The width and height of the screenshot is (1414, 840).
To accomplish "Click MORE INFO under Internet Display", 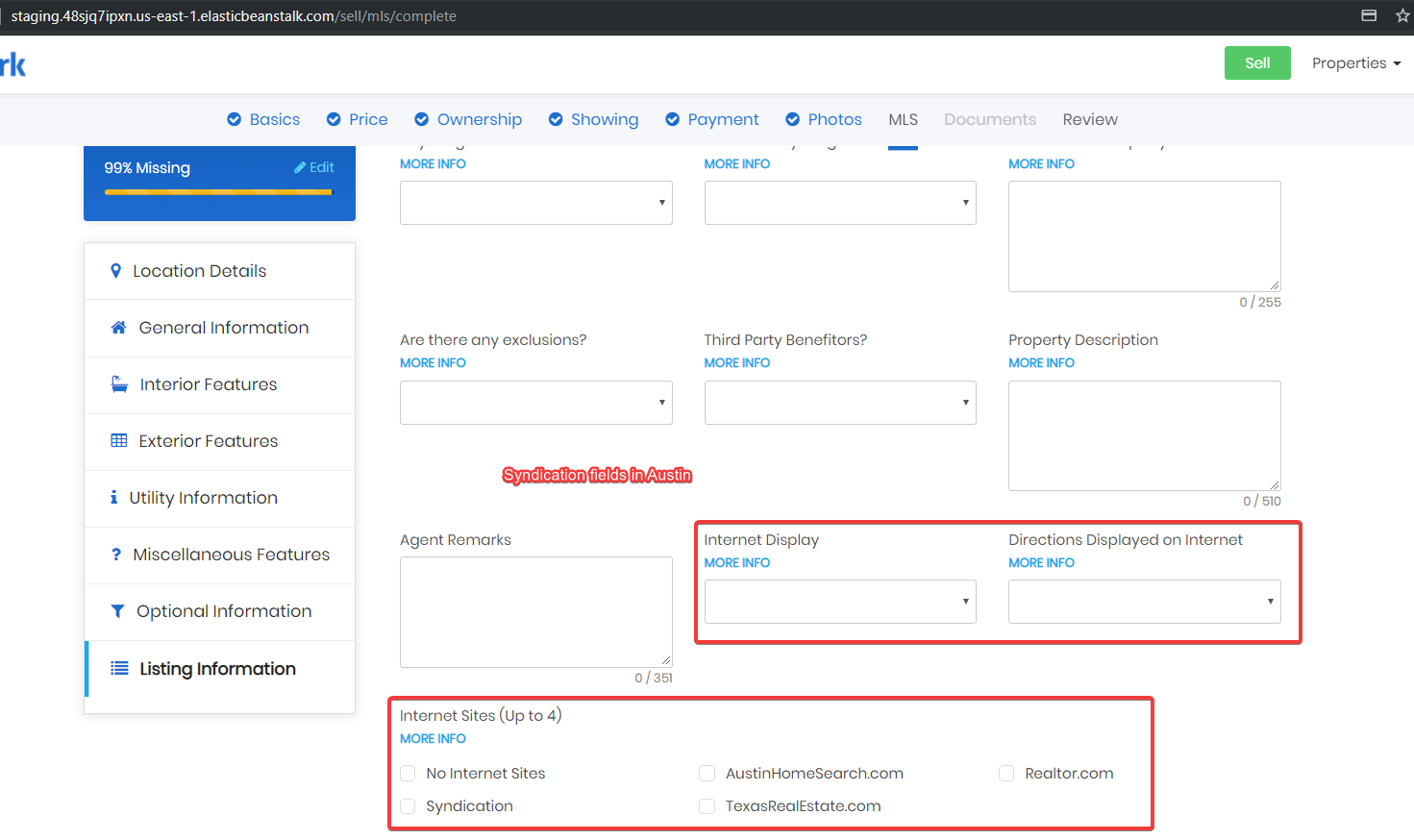I will point(737,563).
